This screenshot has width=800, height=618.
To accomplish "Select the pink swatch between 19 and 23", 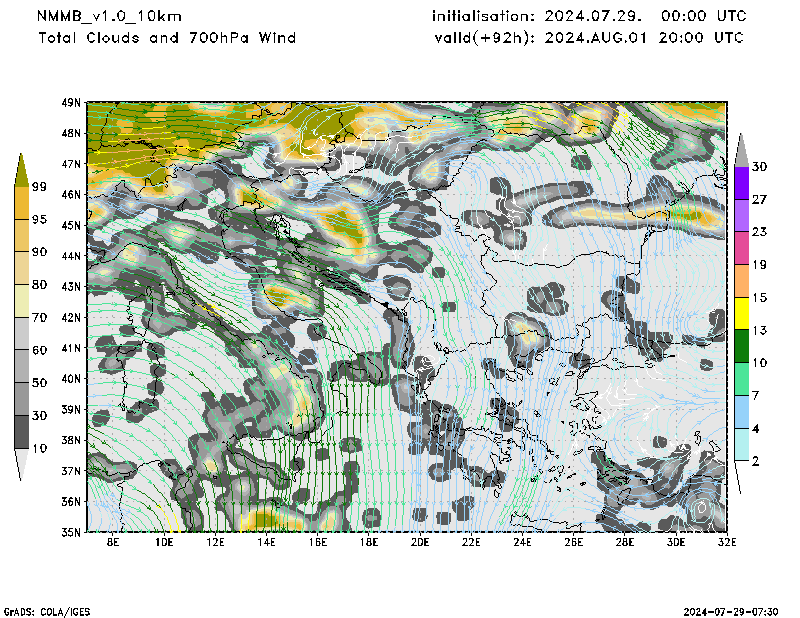I will (740, 248).
